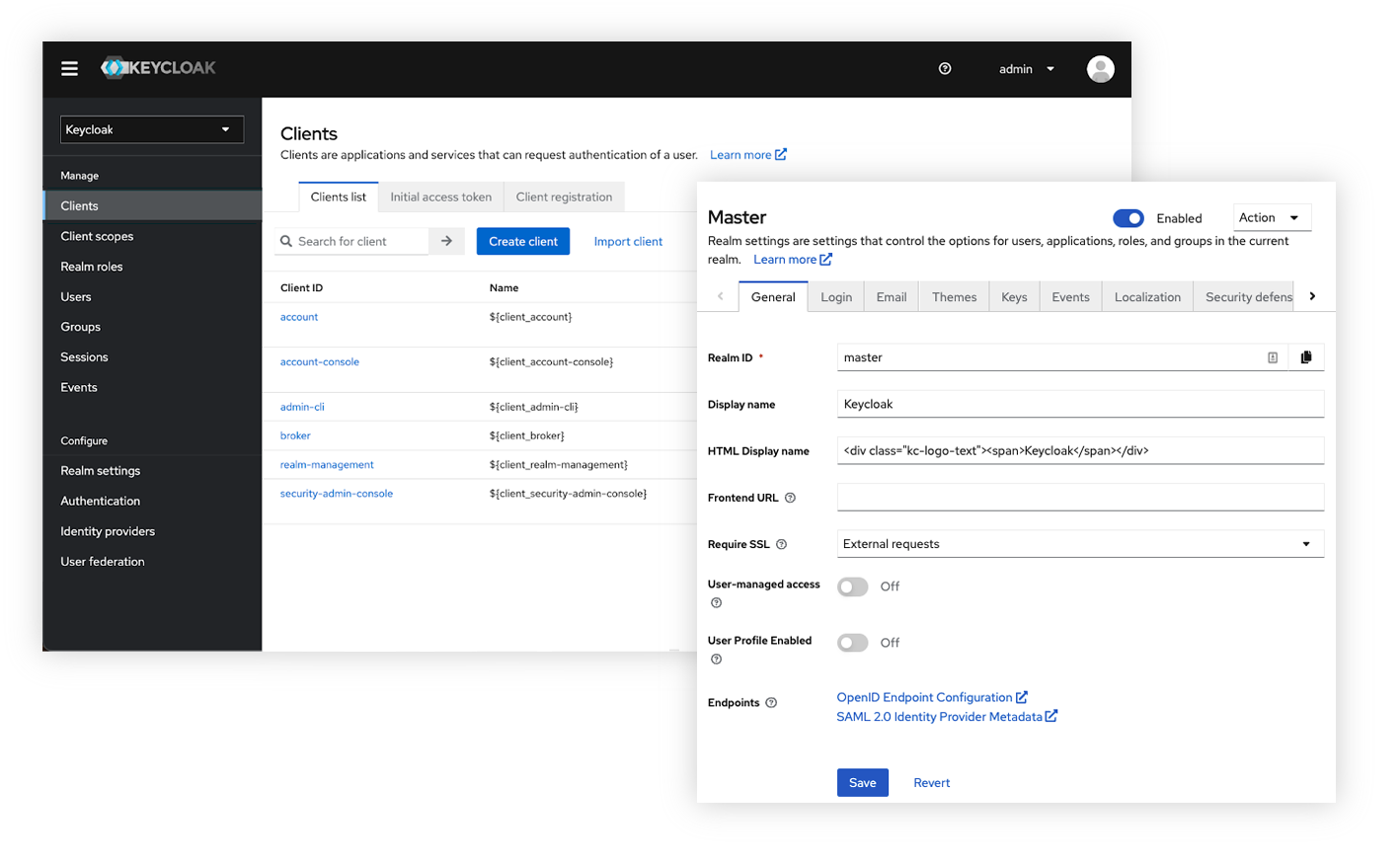Switch to Client registration tab
Viewport: 1400px width, 862px height.
(564, 196)
